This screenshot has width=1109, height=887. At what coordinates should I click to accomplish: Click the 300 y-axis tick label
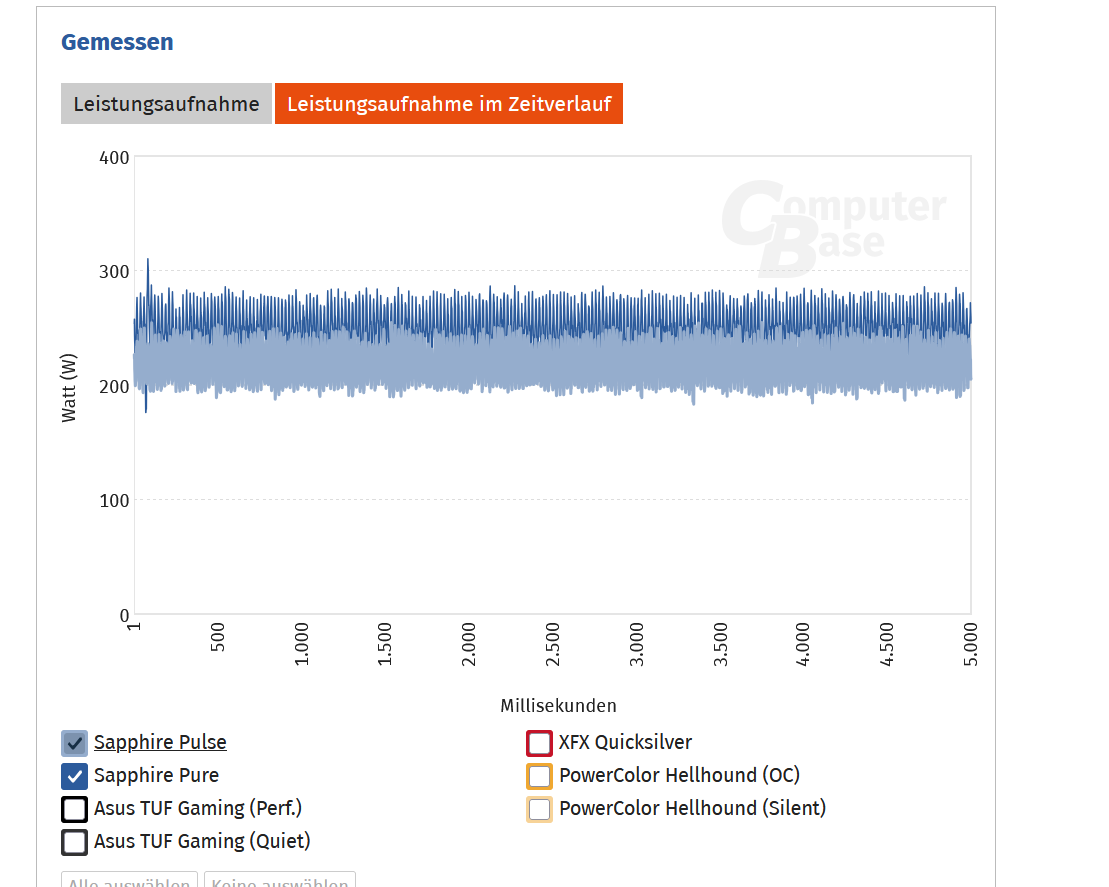(114, 272)
